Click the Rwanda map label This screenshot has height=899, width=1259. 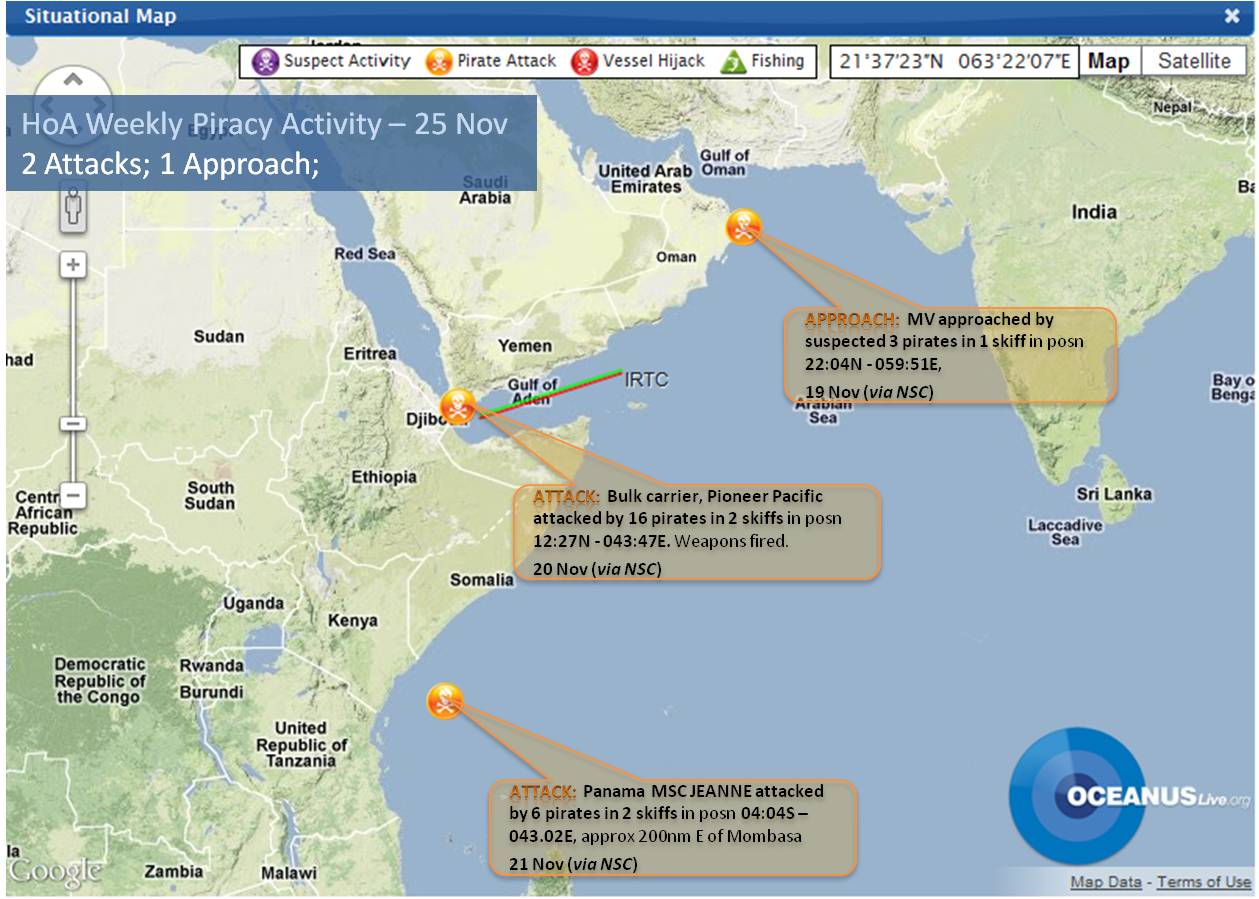(211, 666)
